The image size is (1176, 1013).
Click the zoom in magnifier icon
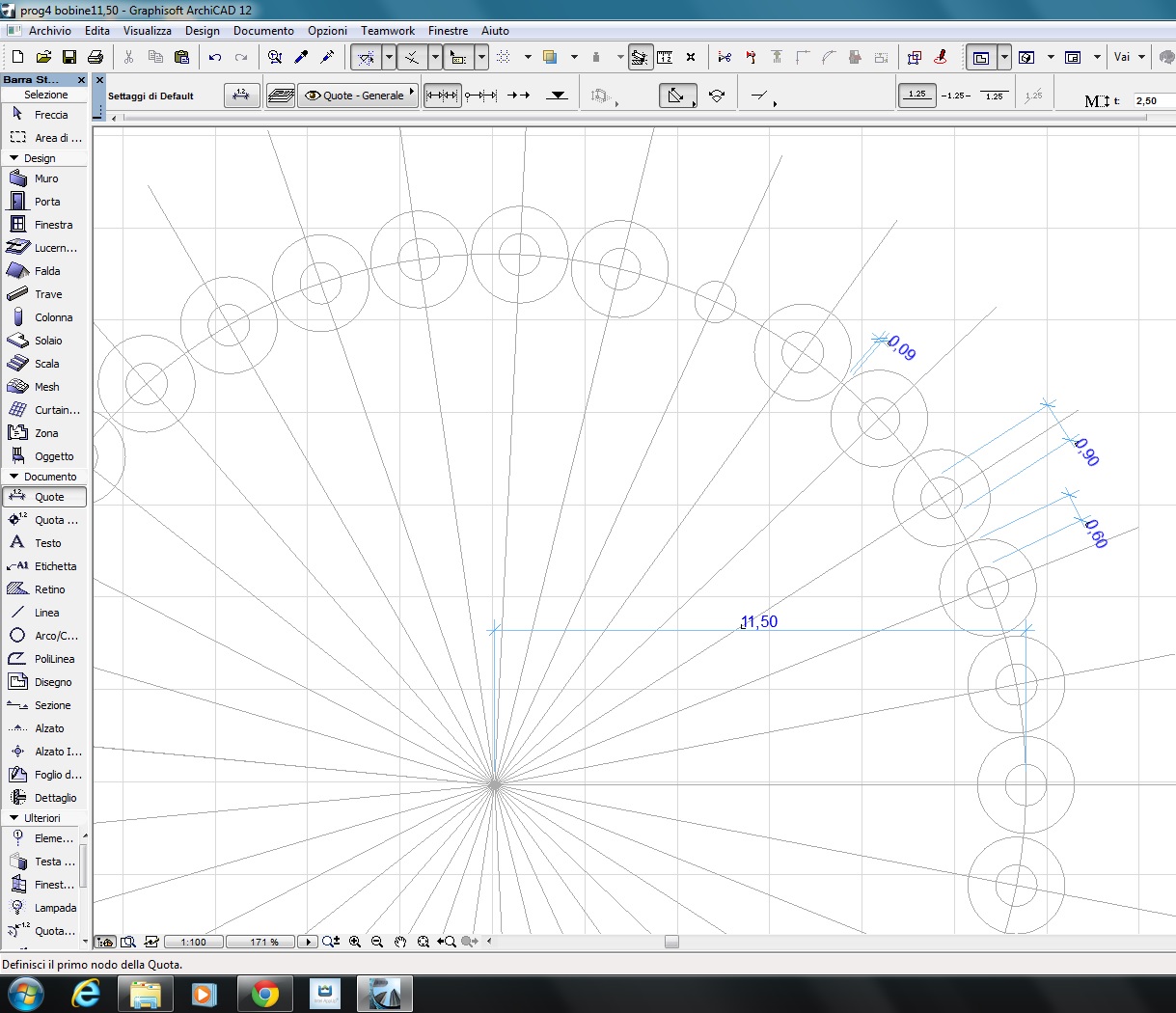click(x=355, y=942)
